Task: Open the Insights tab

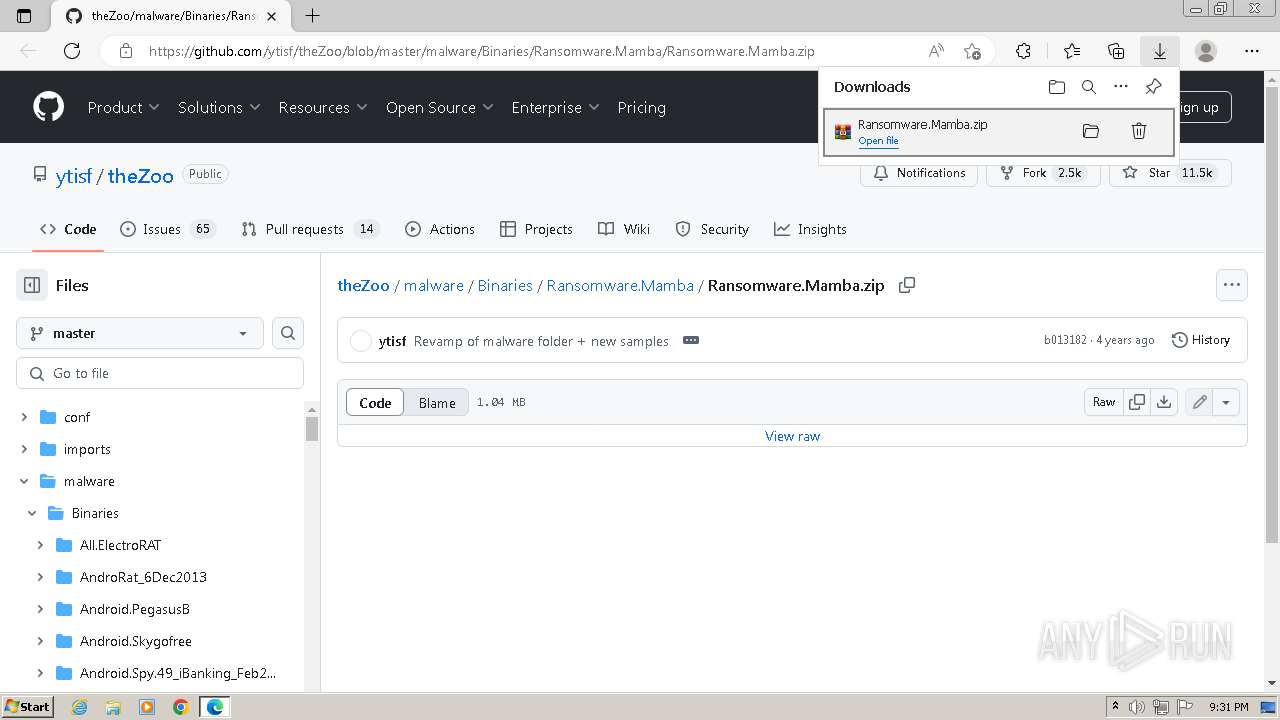Action: tap(810, 229)
